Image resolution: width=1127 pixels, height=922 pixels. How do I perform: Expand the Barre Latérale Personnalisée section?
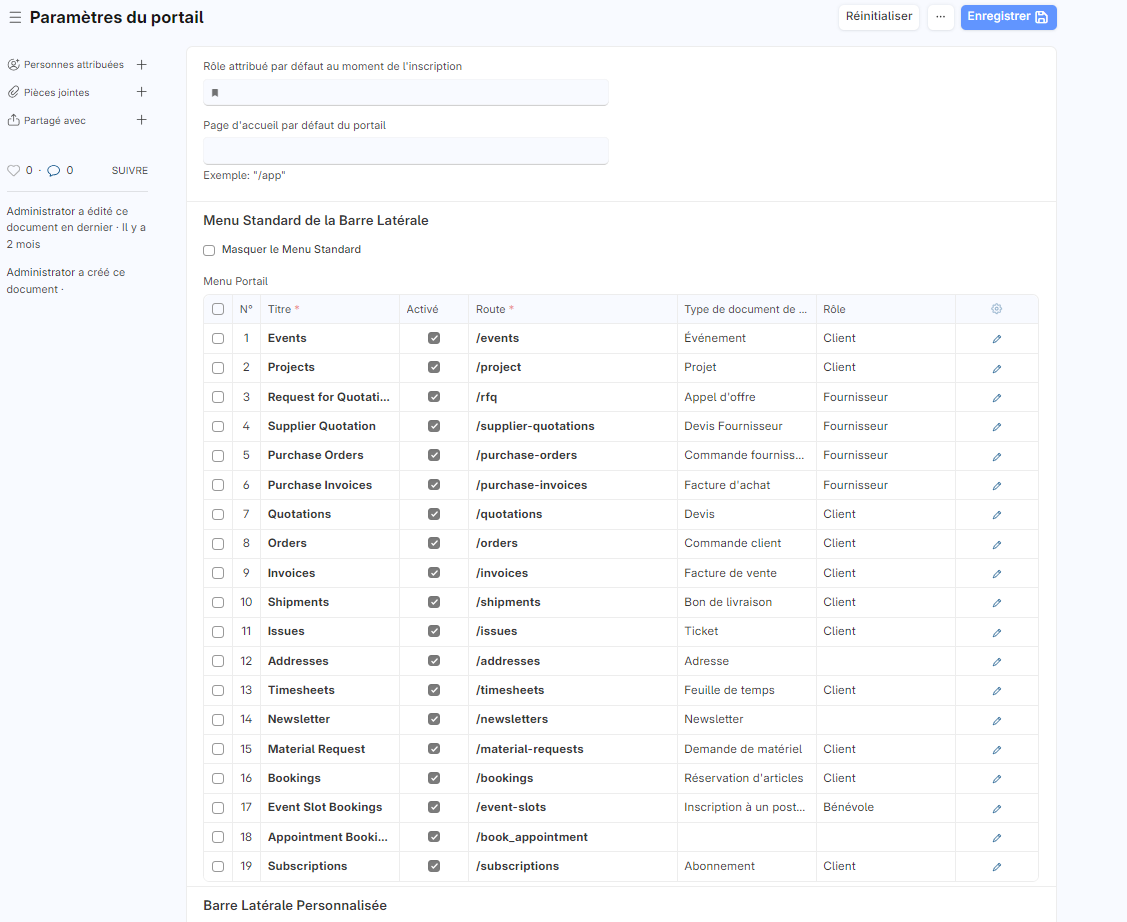coord(295,905)
